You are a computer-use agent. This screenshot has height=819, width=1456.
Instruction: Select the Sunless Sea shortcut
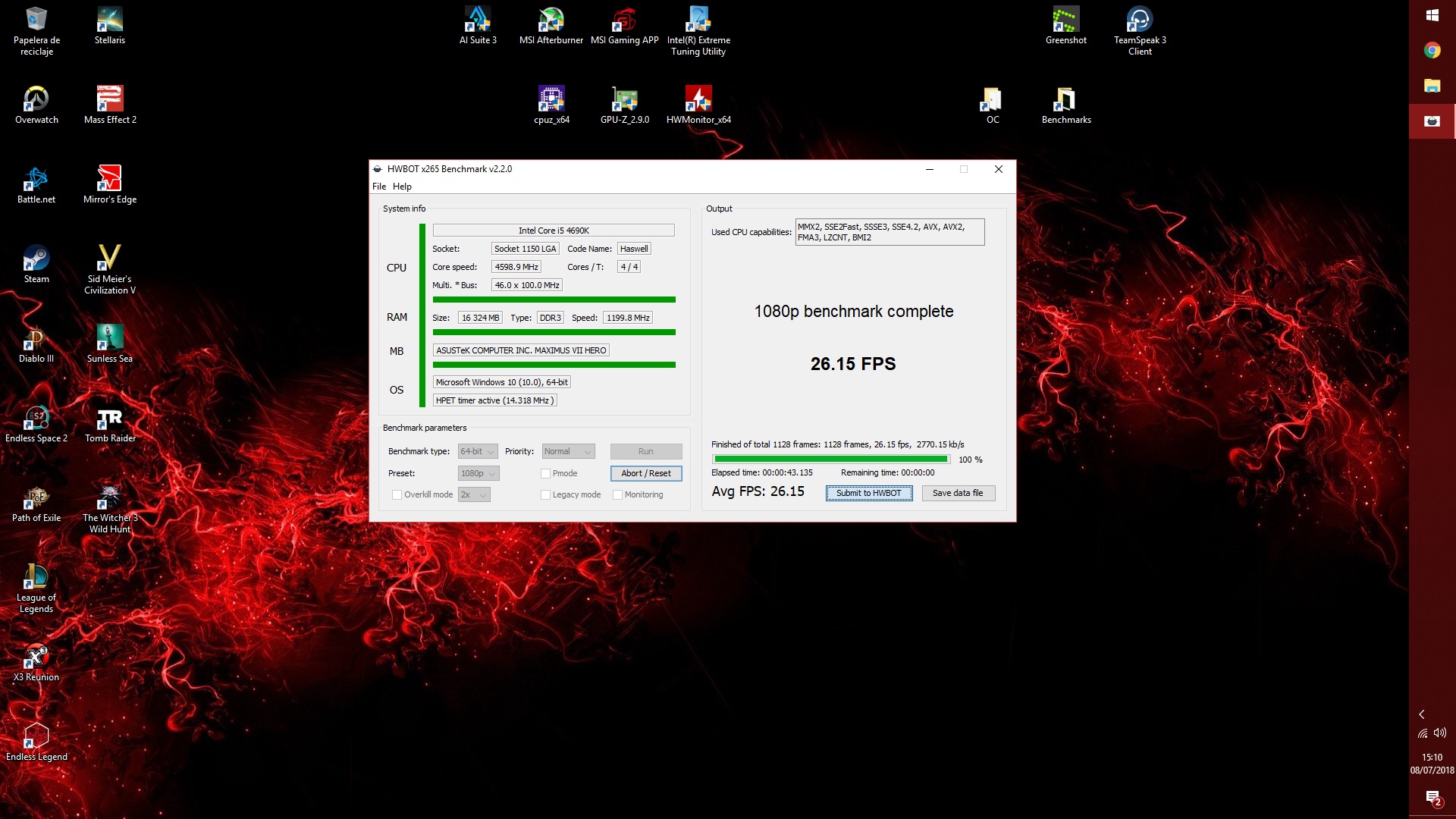[110, 344]
